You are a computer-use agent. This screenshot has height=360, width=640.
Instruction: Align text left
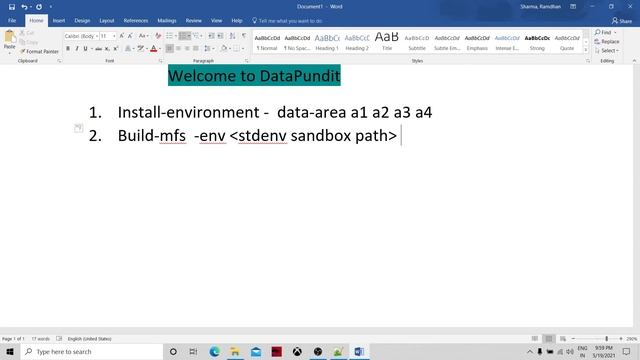pos(169,49)
